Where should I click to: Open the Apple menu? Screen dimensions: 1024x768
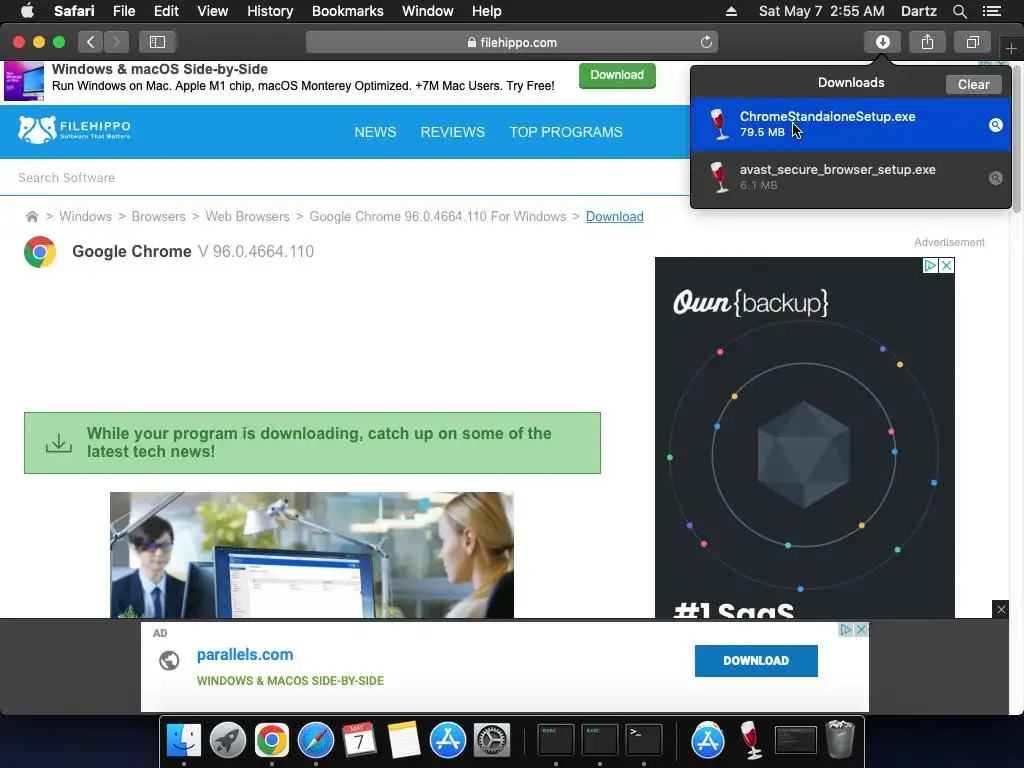27,11
